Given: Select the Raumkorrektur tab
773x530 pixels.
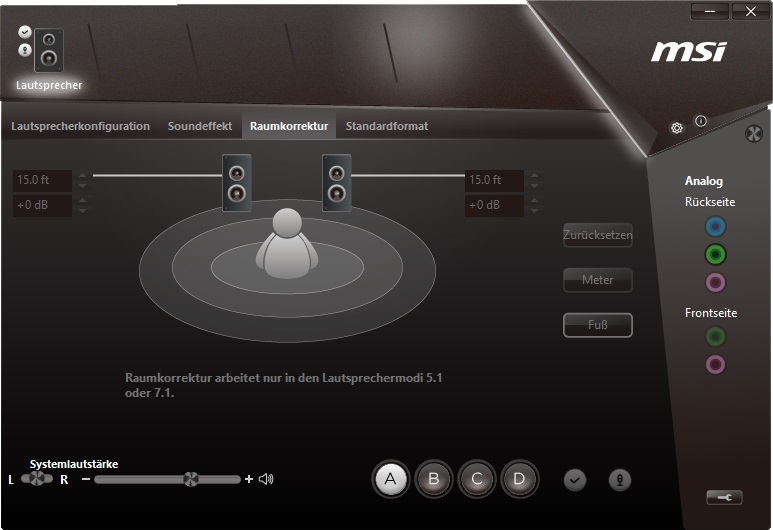Looking at the screenshot, I should [x=289, y=126].
